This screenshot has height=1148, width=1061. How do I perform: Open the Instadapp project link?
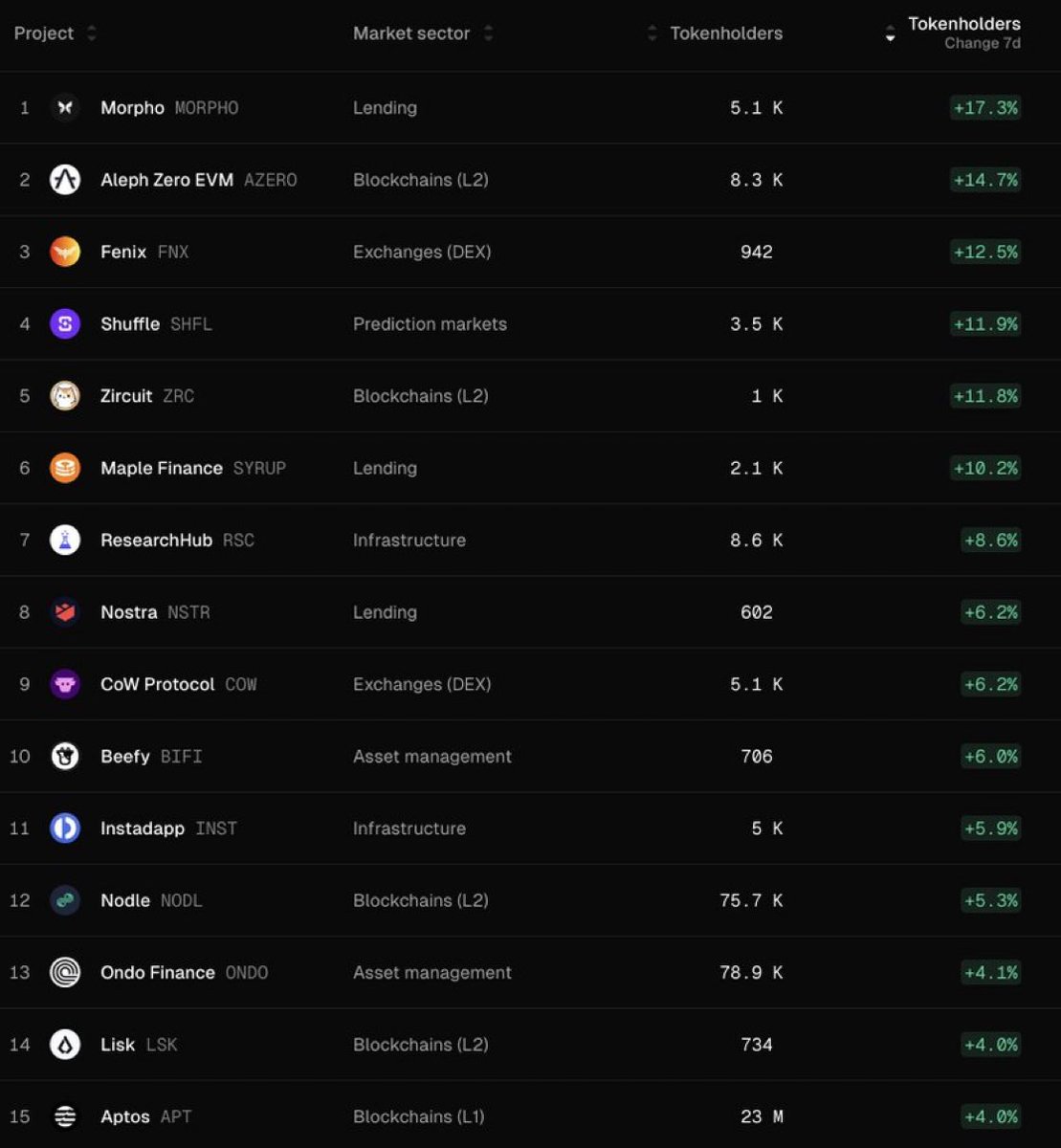(143, 828)
